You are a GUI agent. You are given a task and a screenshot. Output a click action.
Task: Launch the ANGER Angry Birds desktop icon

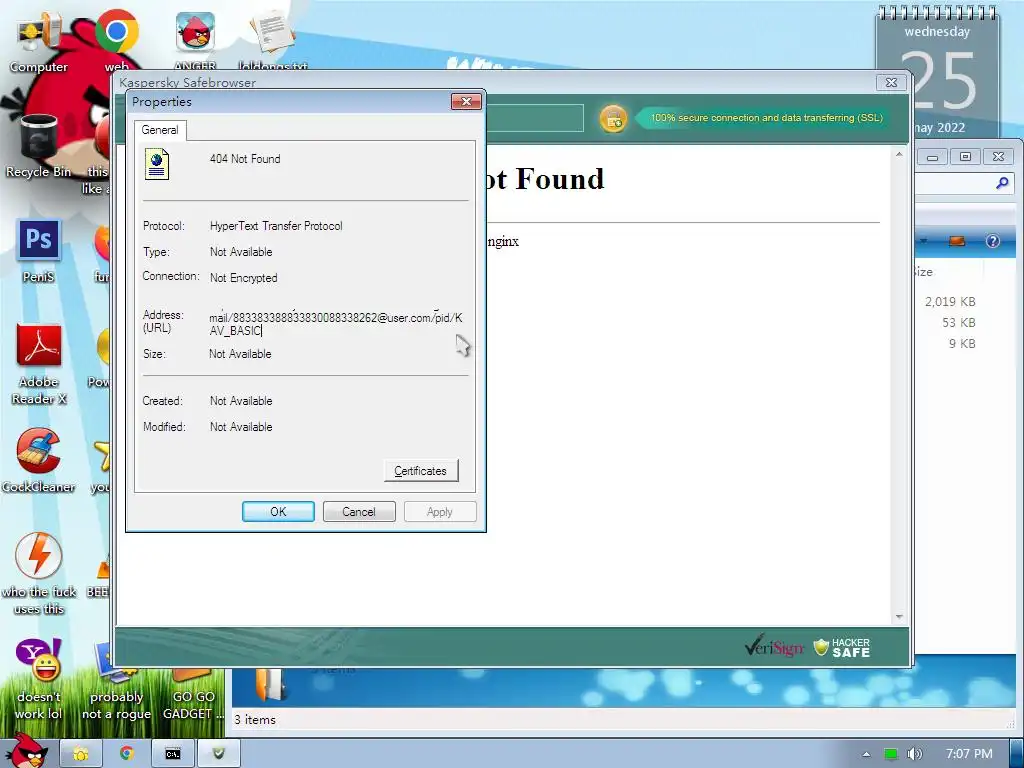[x=195, y=40]
